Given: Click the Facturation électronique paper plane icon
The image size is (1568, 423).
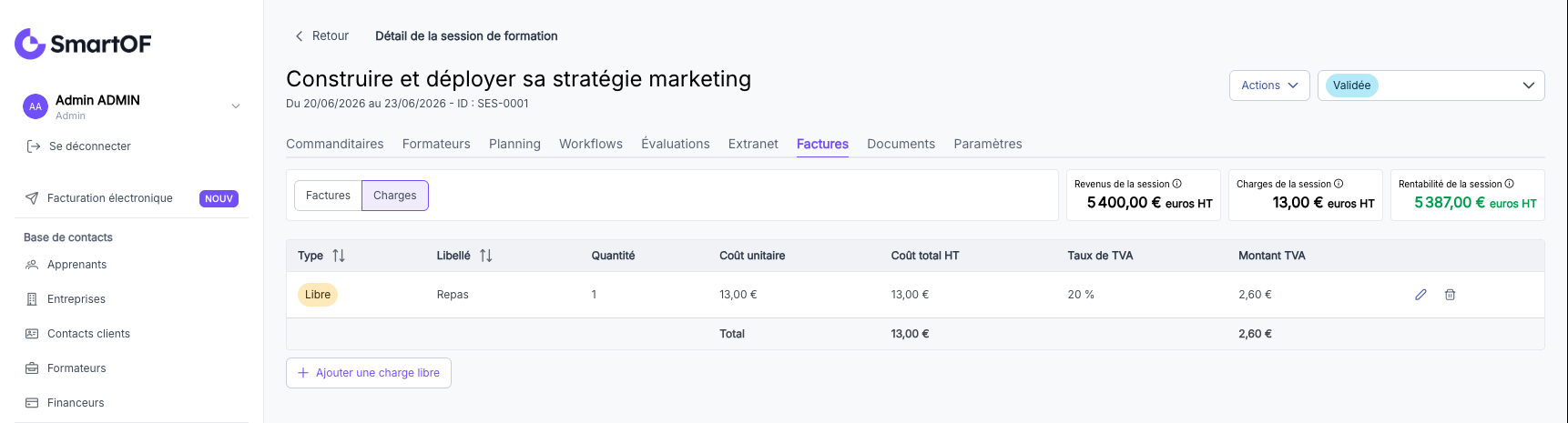Looking at the screenshot, I should coord(32,198).
